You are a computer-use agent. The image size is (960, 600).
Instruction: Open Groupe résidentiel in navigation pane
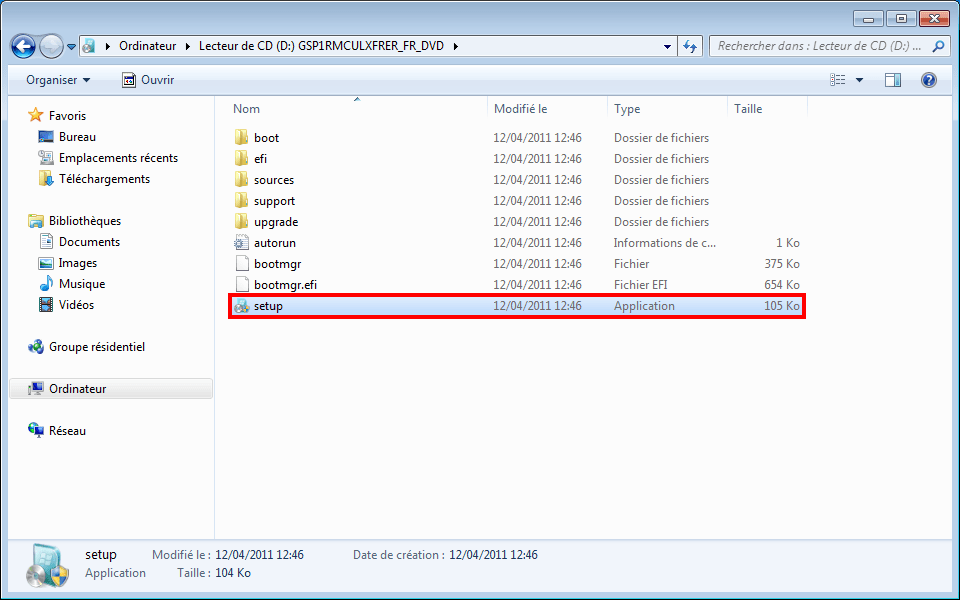(x=97, y=347)
